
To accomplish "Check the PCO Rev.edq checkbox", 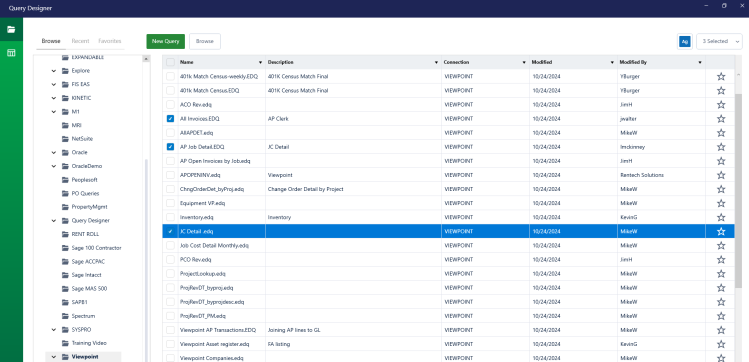I will click(170, 260).
